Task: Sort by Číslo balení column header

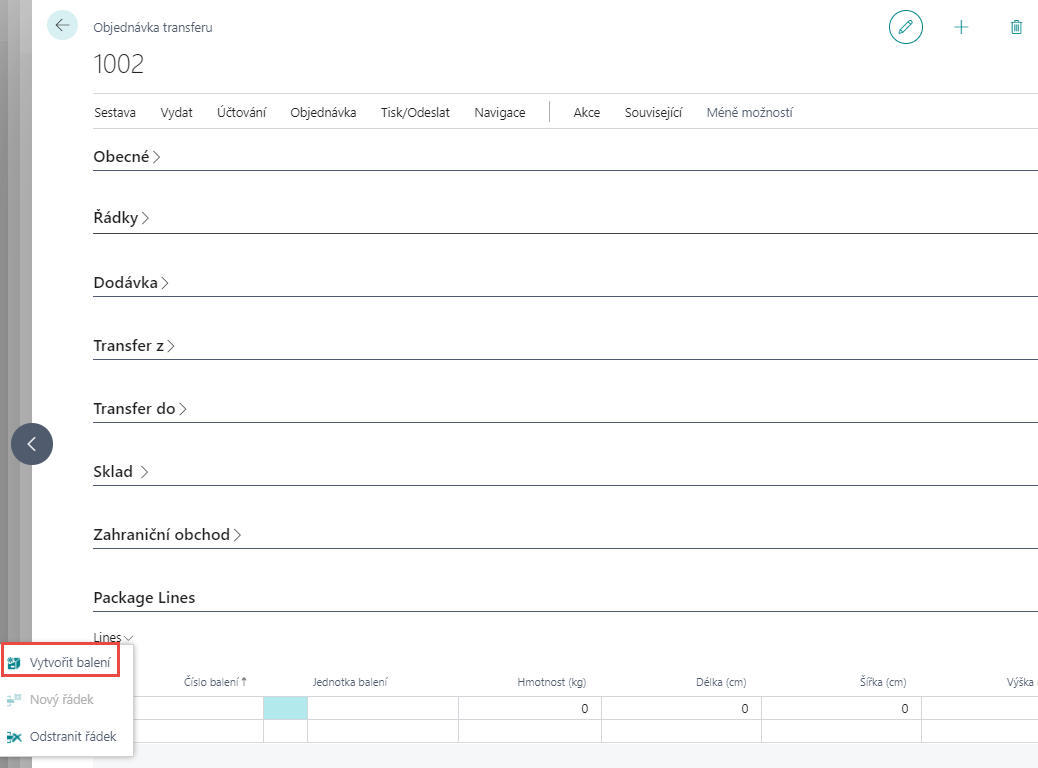Action: [x=214, y=682]
